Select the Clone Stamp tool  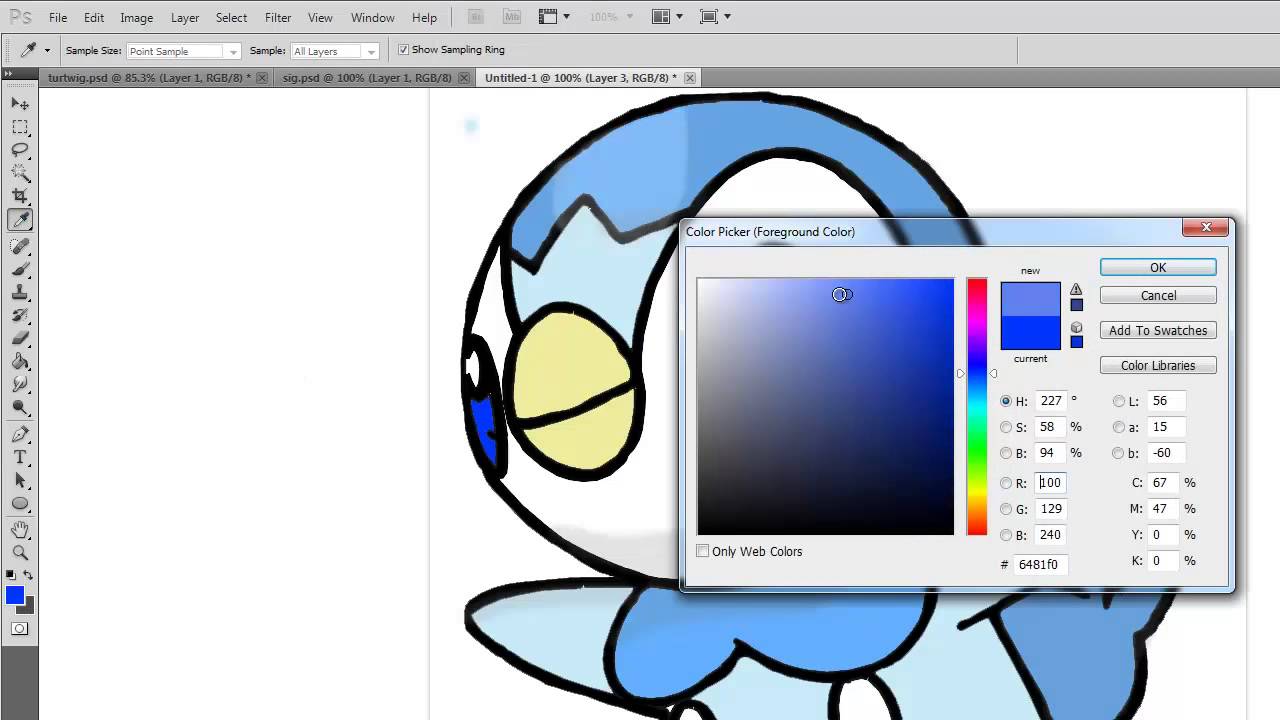pos(20,292)
